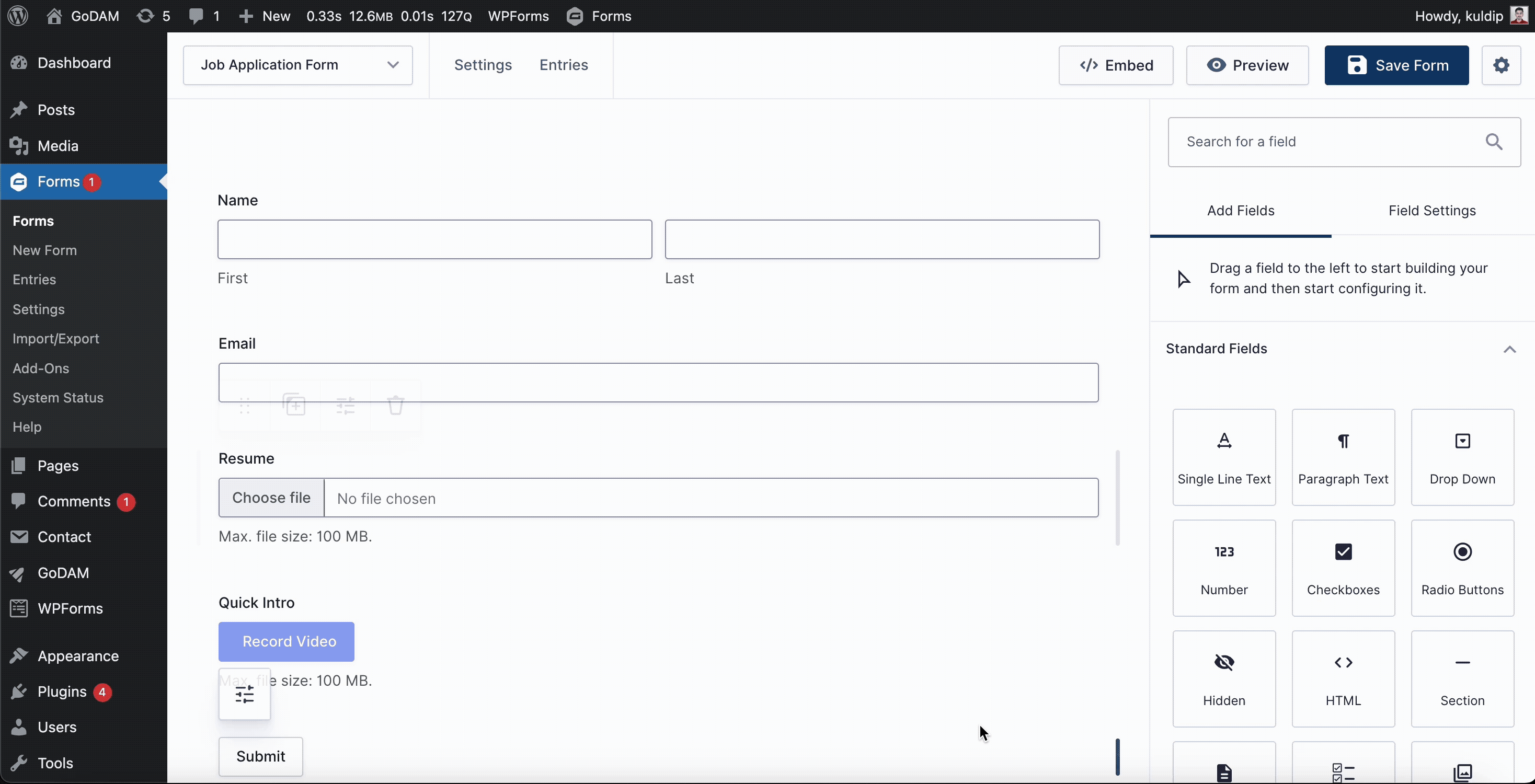Open the Howdy, kuldip profile menu
This screenshot has height=784, width=1535.
pyautogui.click(x=1471, y=16)
